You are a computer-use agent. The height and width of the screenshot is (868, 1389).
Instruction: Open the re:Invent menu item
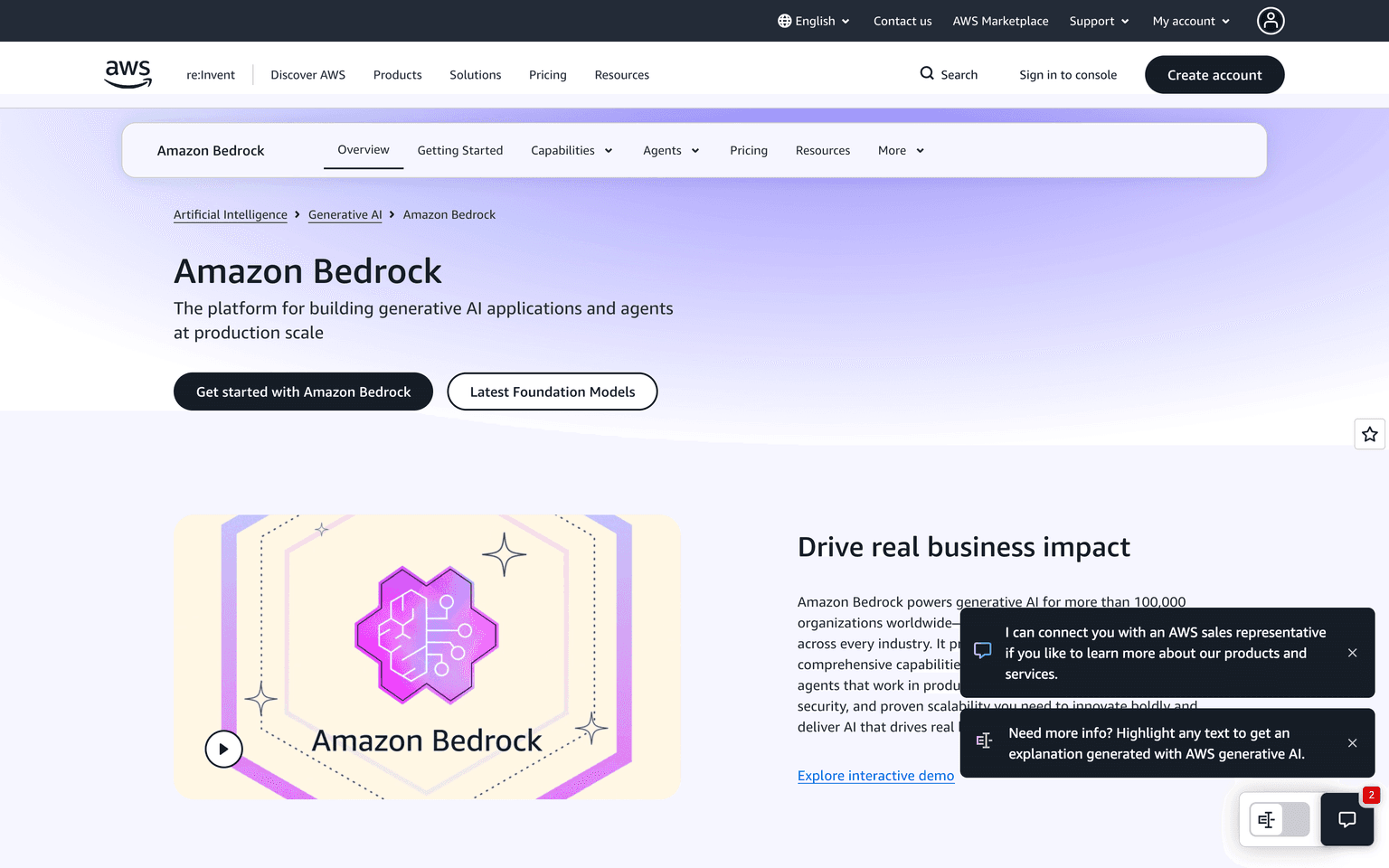(211, 75)
